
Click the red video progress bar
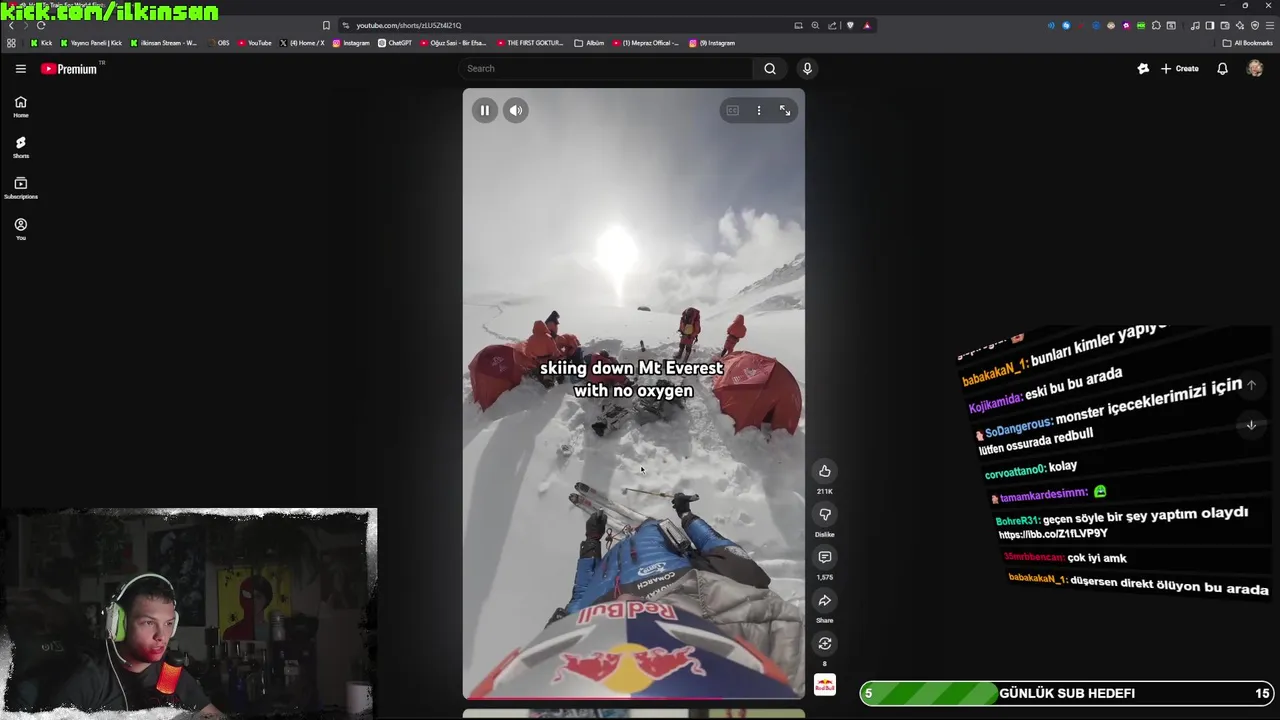tap(634, 697)
